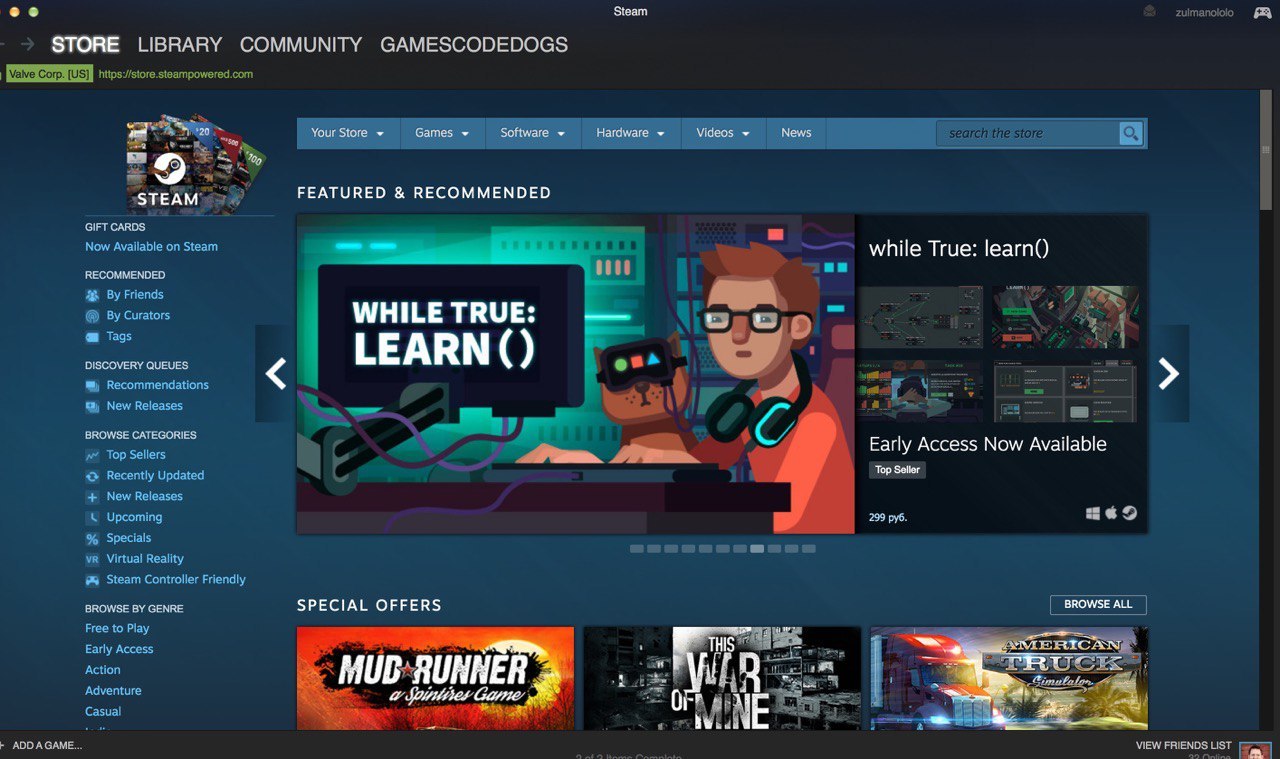Switch to the LIBRARY tab
This screenshot has width=1280, height=759.
point(179,44)
